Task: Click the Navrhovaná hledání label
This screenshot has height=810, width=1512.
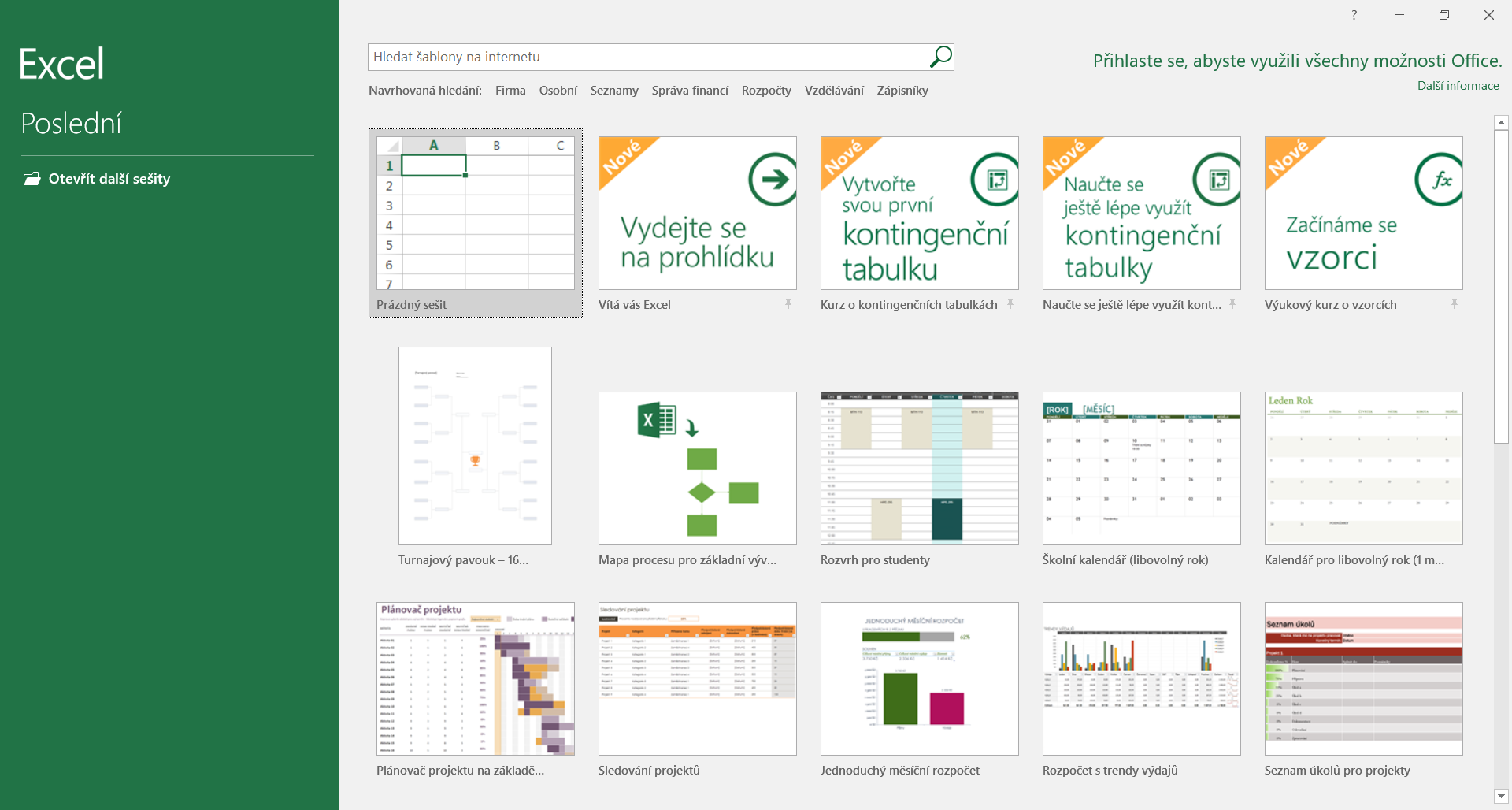Action: coord(425,91)
